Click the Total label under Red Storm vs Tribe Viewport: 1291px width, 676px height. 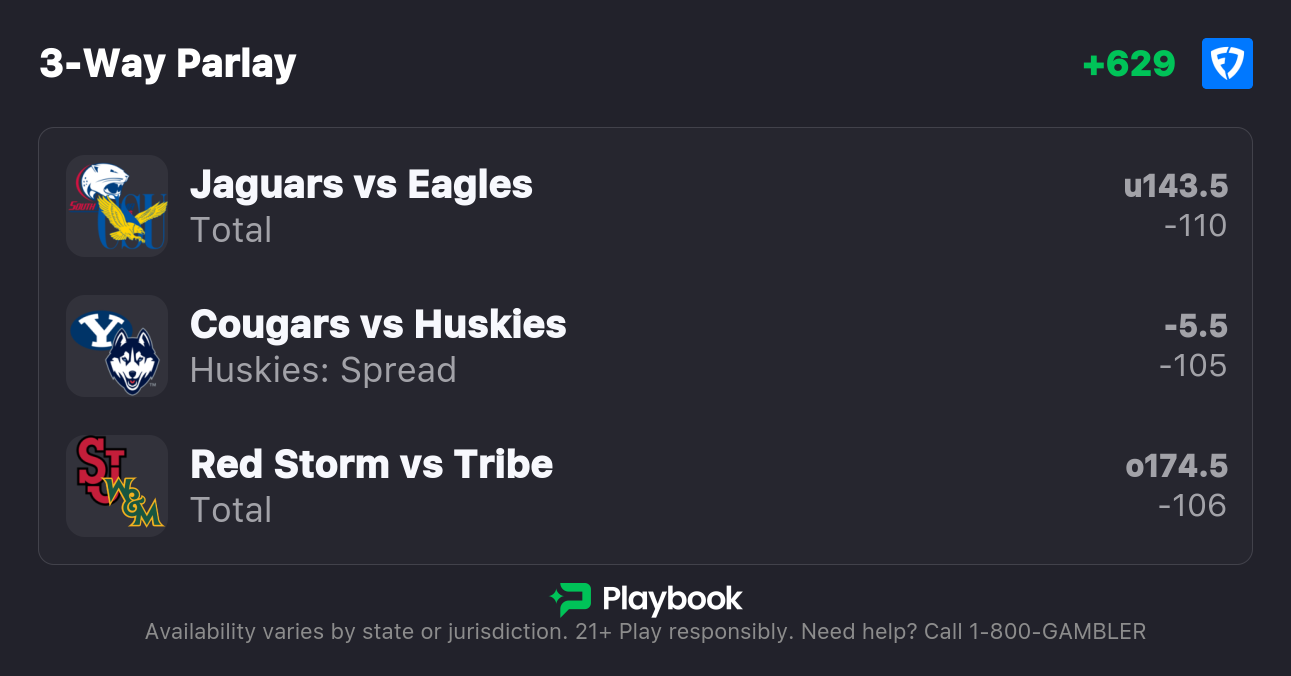pyautogui.click(x=231, y=510)
